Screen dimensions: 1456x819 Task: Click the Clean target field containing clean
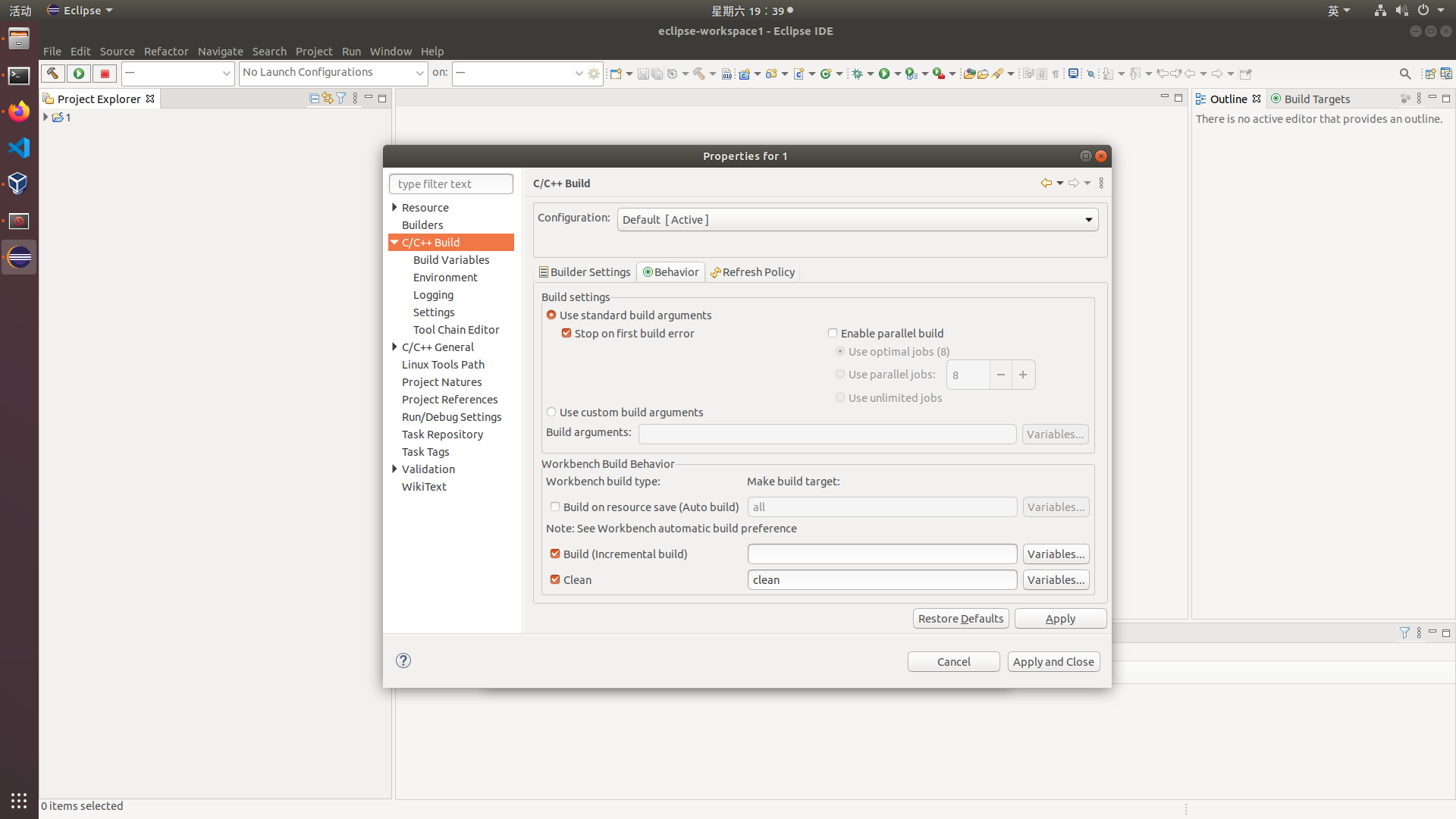point(882,579)
